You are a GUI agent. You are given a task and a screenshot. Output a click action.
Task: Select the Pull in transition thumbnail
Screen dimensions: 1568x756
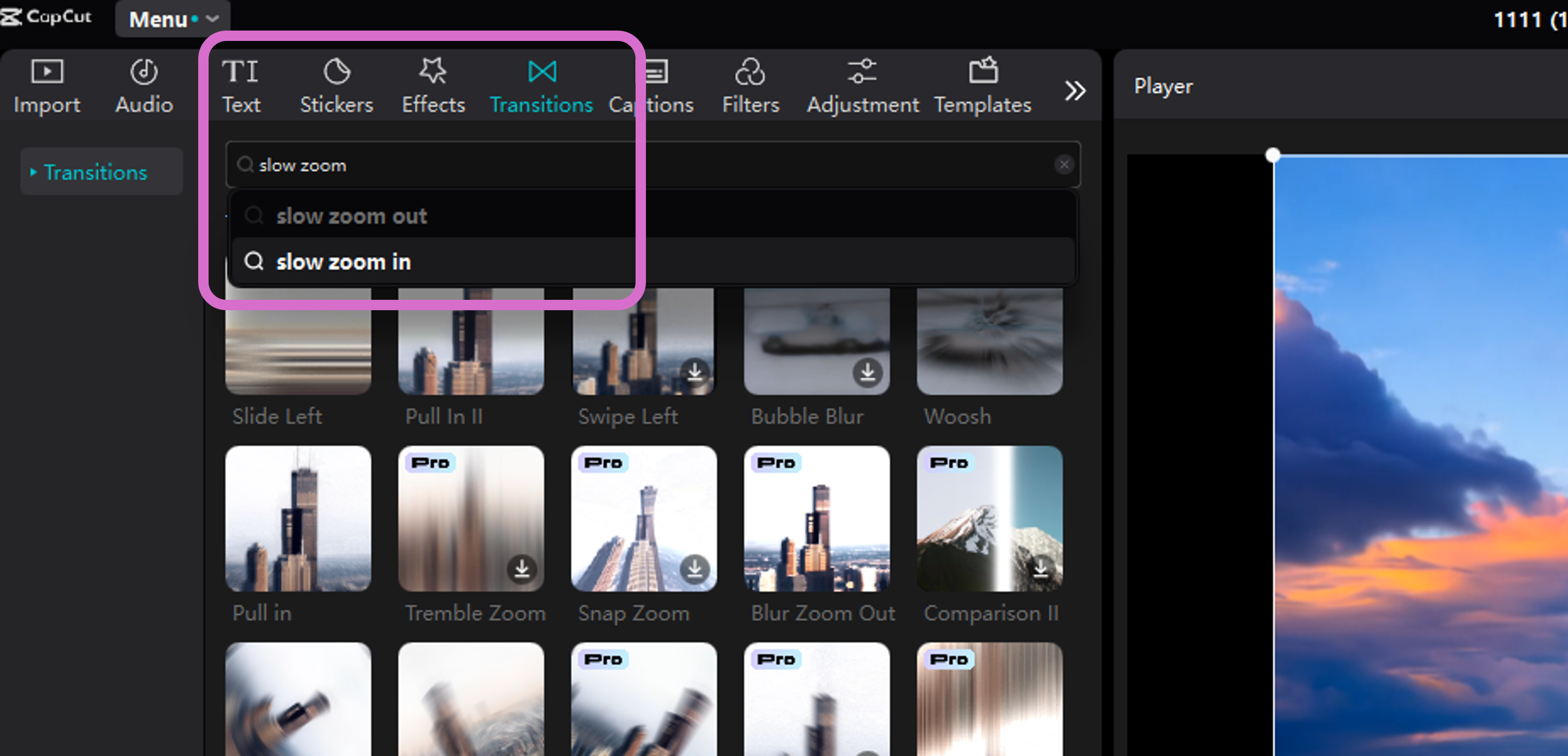298,519
